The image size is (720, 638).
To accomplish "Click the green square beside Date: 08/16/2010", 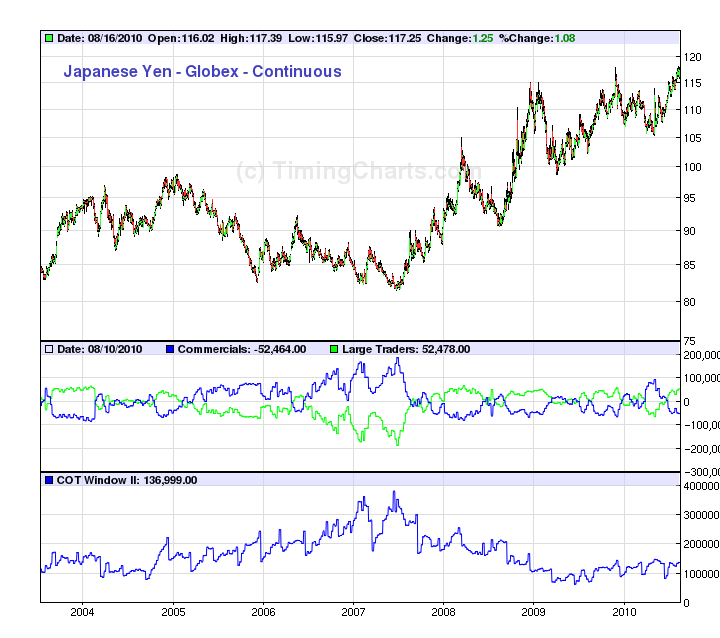I will point(49,38).
